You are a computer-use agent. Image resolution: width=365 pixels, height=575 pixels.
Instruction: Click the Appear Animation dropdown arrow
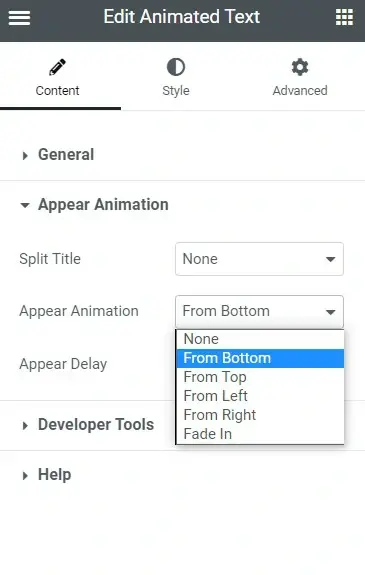331,312
